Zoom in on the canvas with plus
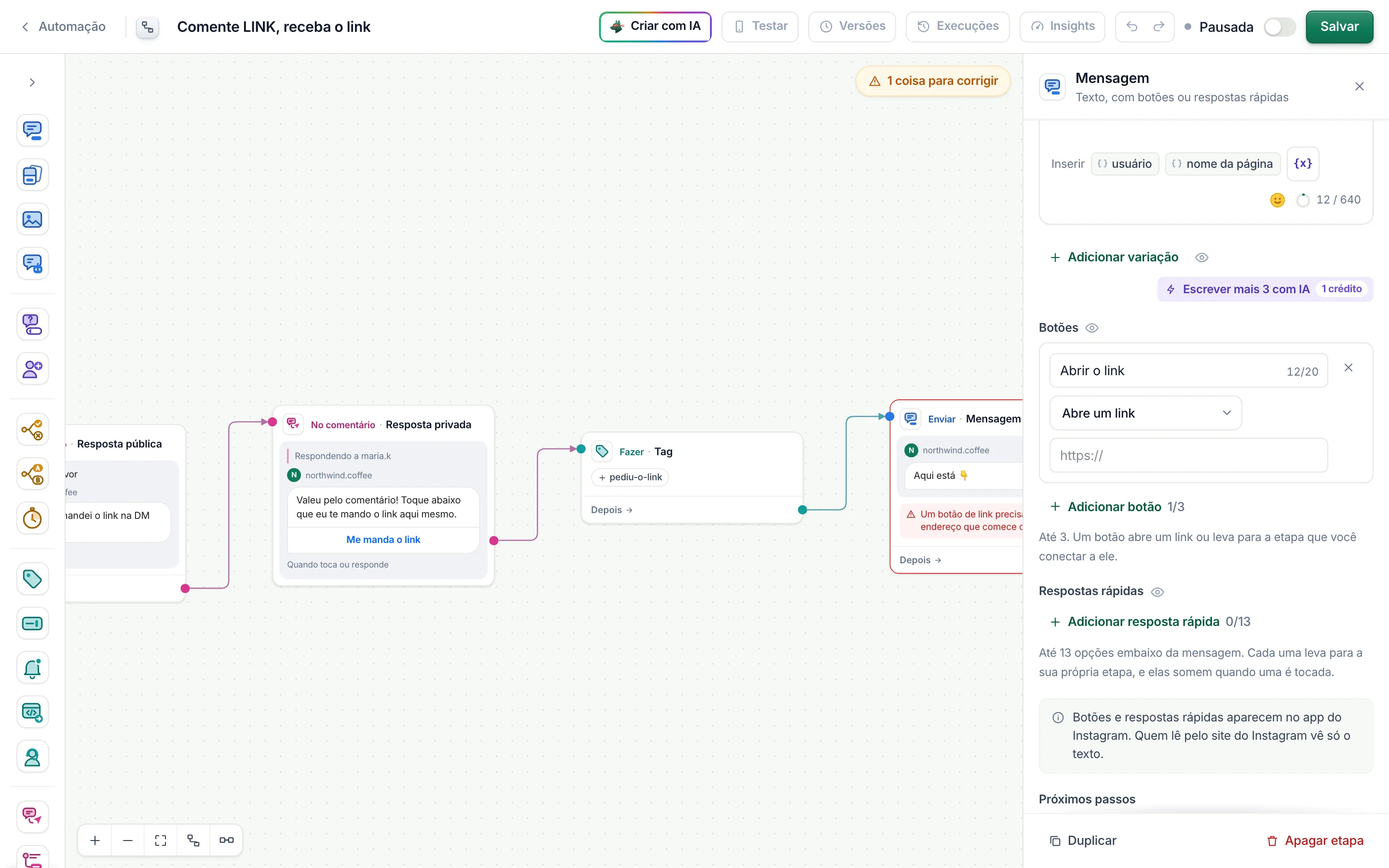This screenshot has width=1389, height=868. click(95, 841)
